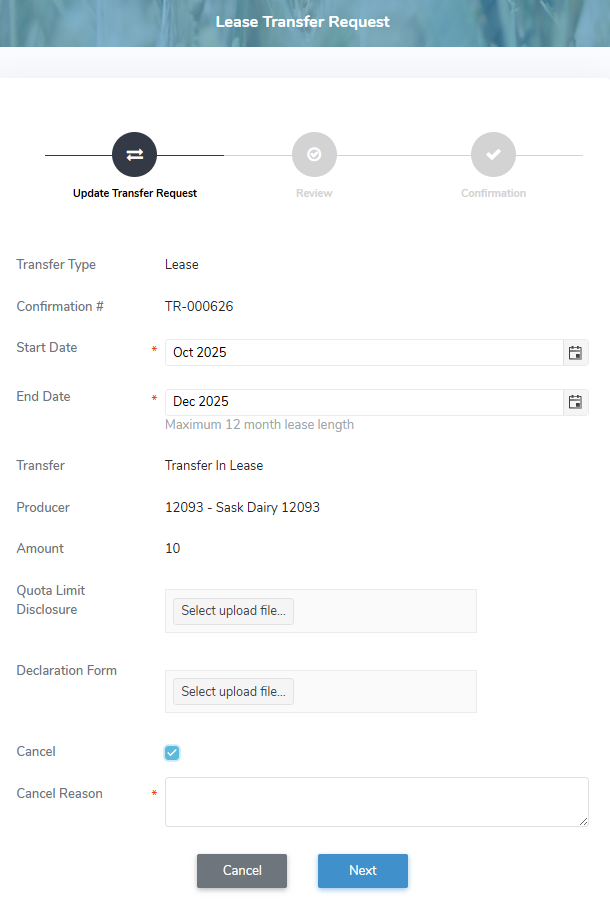Image resolution: width=610 pixels, height=900 pixels.
Task: Click the transfer arrows icon in the progress bar
Action: tap(135, 154)
